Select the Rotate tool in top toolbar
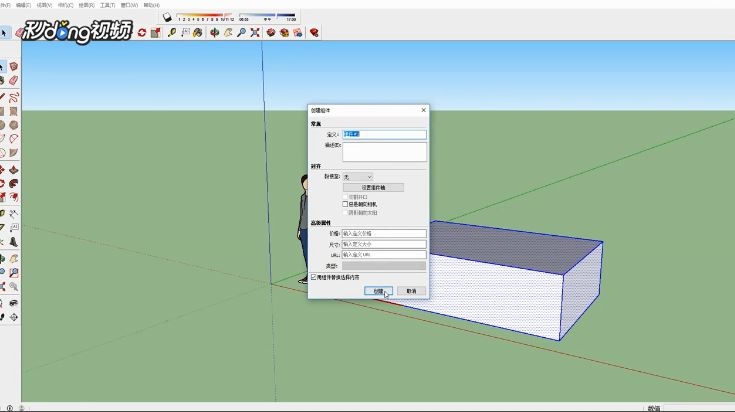Screen dimensions: 735x412 tap(142, 32)
